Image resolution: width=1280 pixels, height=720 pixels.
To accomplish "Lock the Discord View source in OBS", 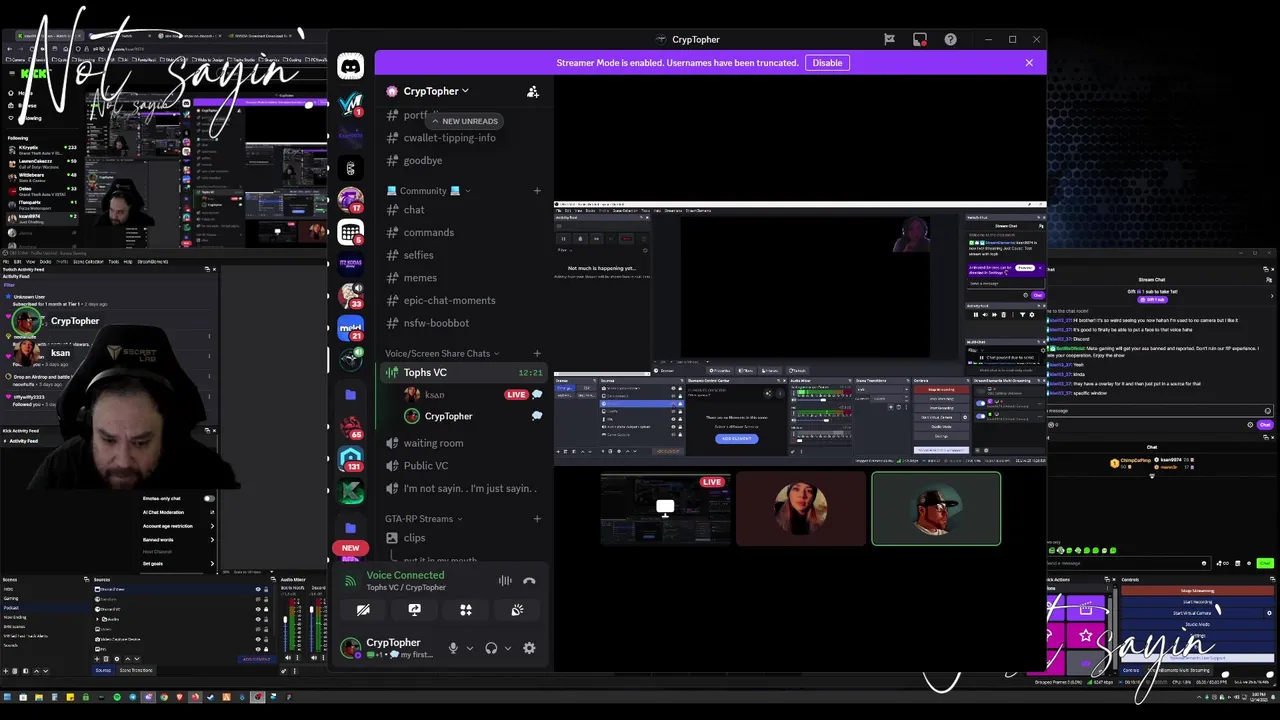I will 266,589.
